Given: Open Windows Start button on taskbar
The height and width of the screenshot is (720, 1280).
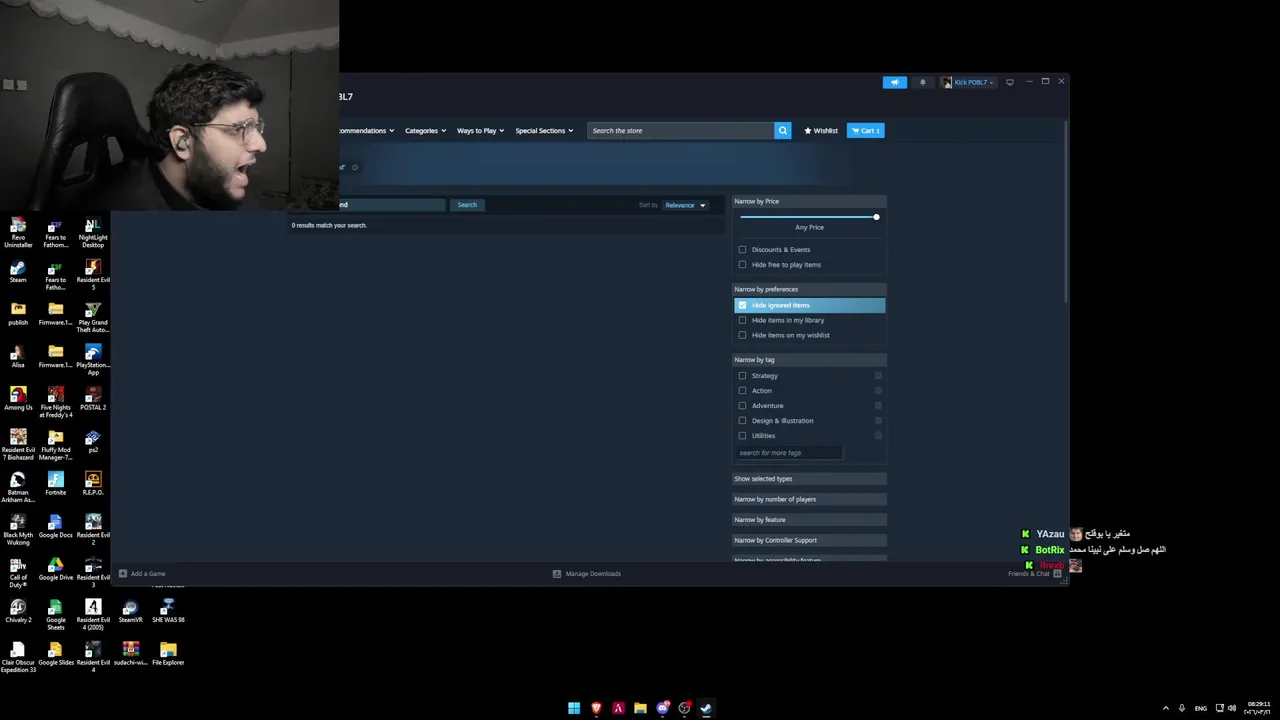Looking at the screenshot, I should 574,708.
